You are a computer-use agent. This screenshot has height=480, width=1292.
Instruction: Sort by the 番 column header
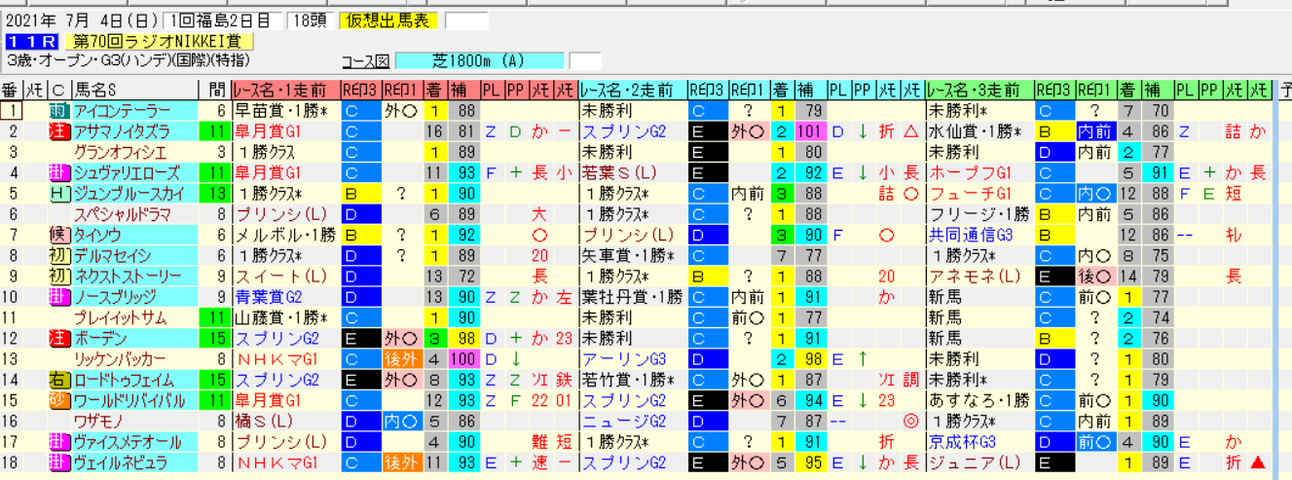pyautogui.click(x=11, y=90)
